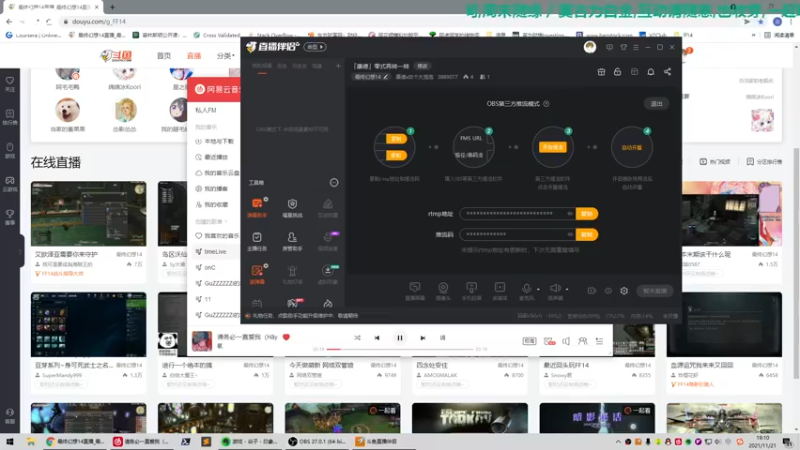
Task: Open the notification bell icon
Action: (x=651, y=72)
